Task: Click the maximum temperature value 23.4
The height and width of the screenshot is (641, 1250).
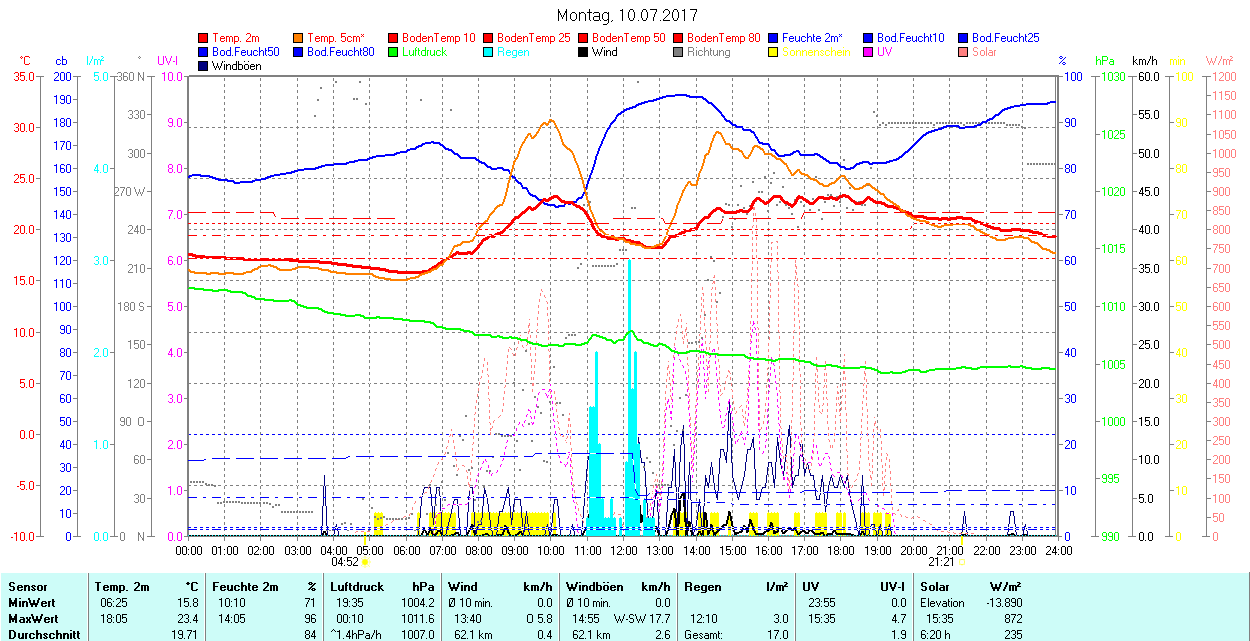Action: [187, 619]
